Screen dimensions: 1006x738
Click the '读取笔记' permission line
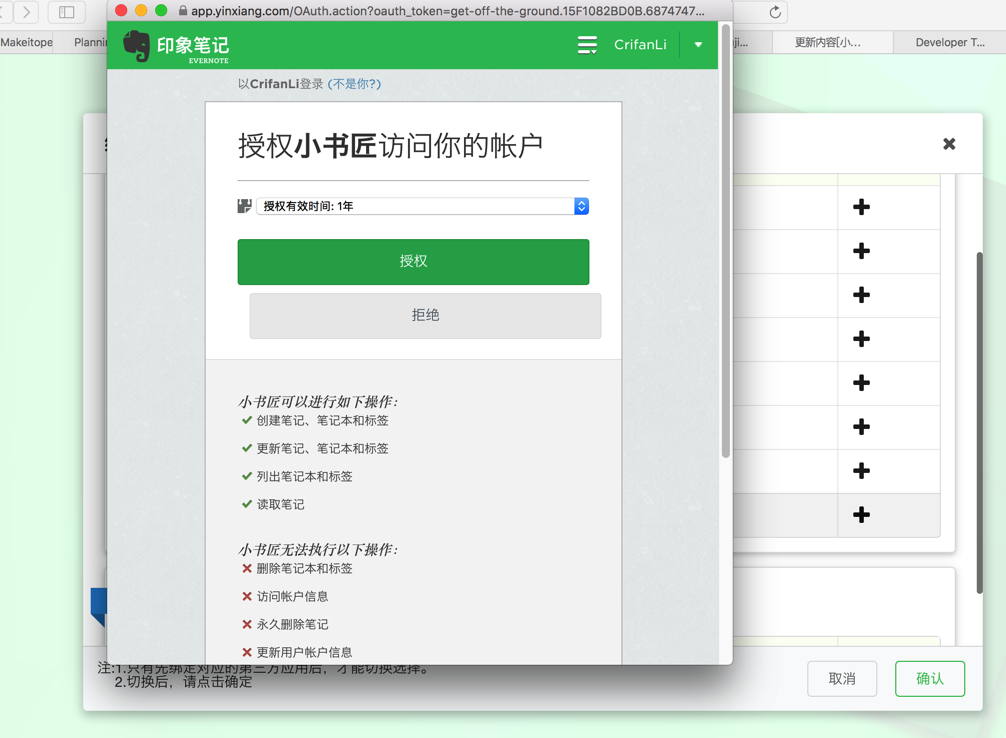pos(280,504)
